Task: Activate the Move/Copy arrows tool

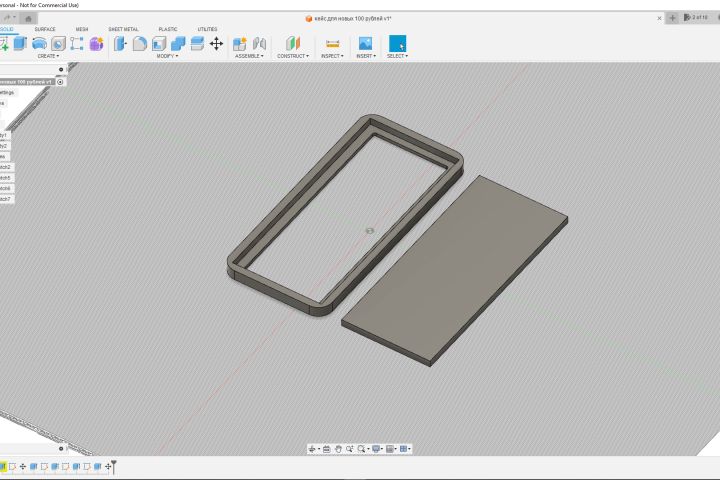Action: [216, 43]
